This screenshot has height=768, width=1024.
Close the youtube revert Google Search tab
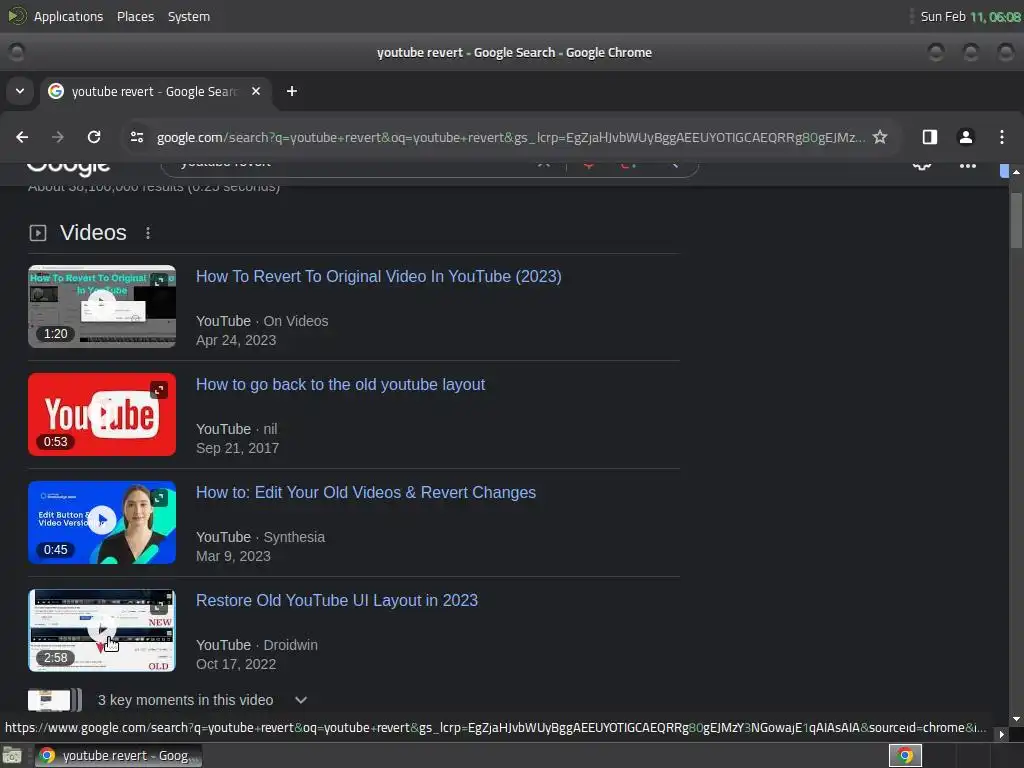coord(256,91)
